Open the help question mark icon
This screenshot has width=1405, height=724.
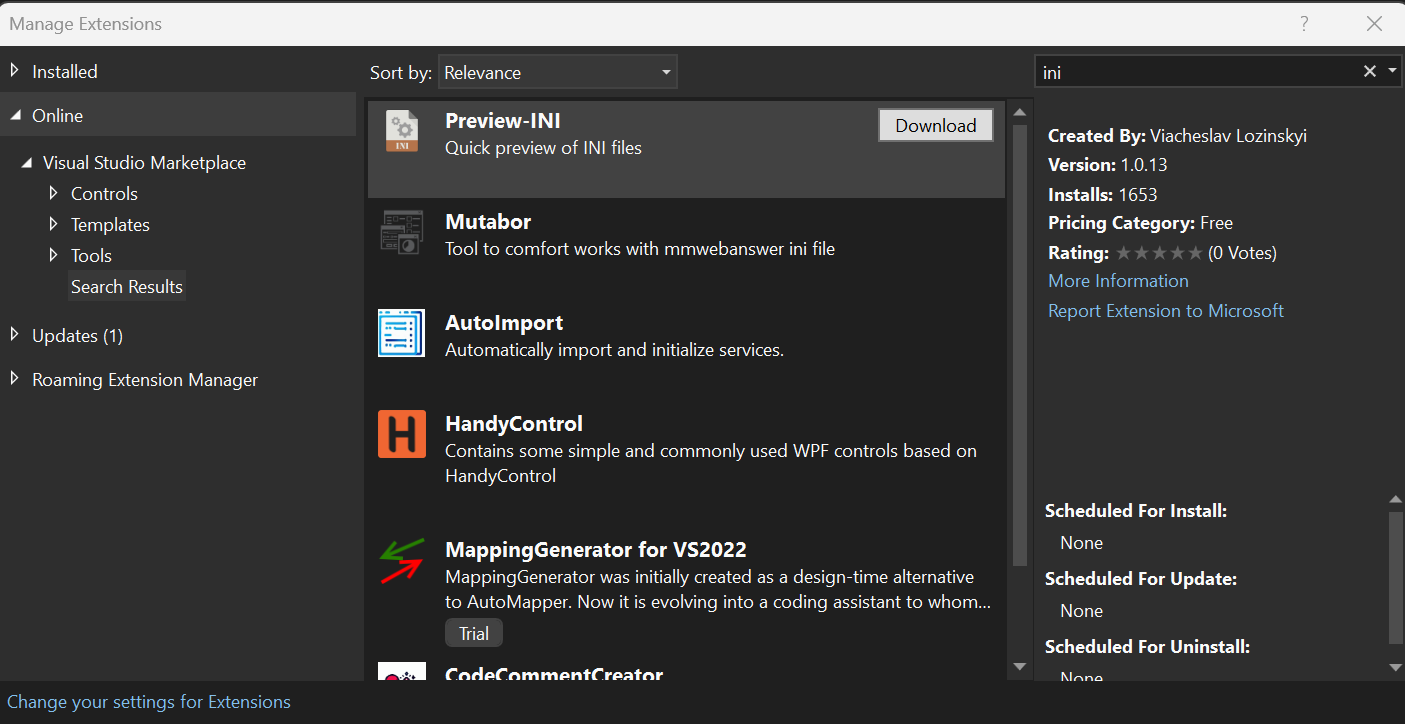[x=1304, y=23]
